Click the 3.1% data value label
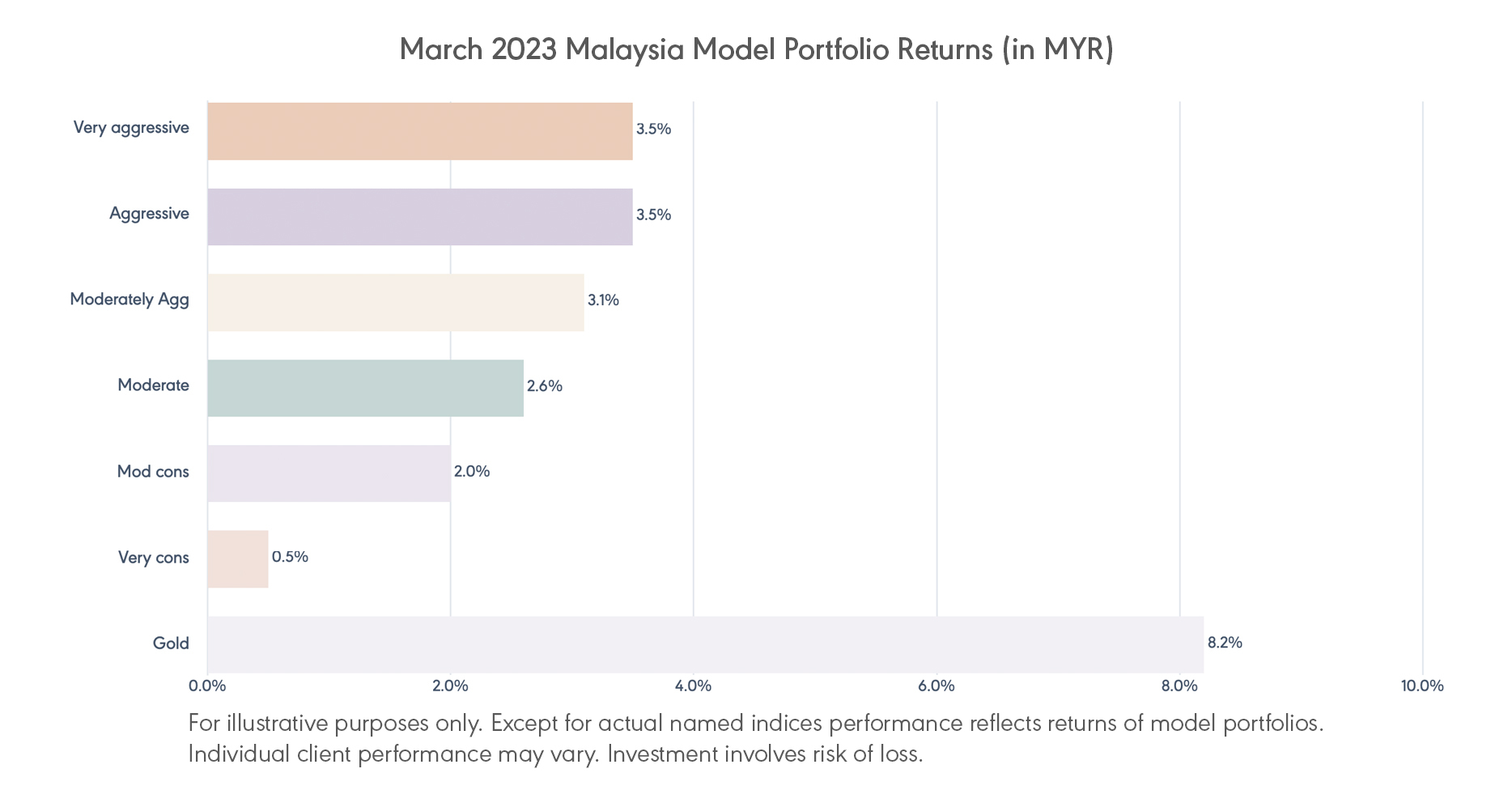This screenshot has width=1512, height=807. pyautogui.click(x=603, y=300)
